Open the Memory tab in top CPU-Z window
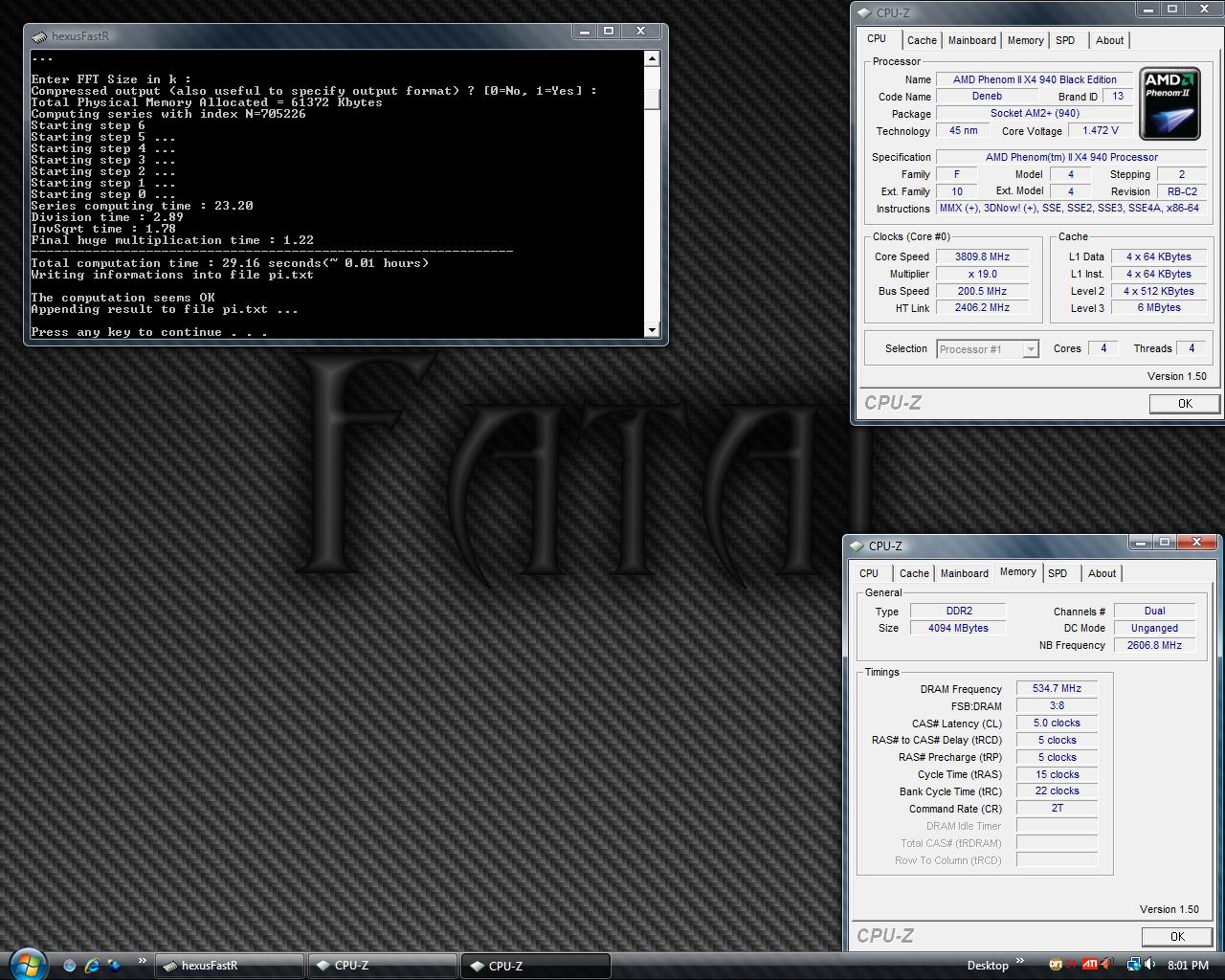1225x980 pixels. pos(1025,40)
